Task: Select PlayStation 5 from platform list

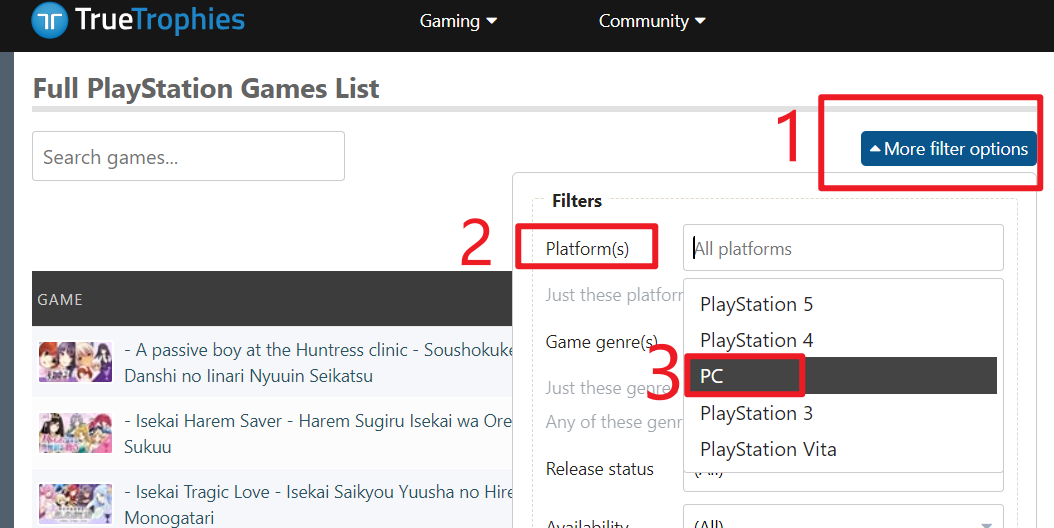Action: pos(843,304)
